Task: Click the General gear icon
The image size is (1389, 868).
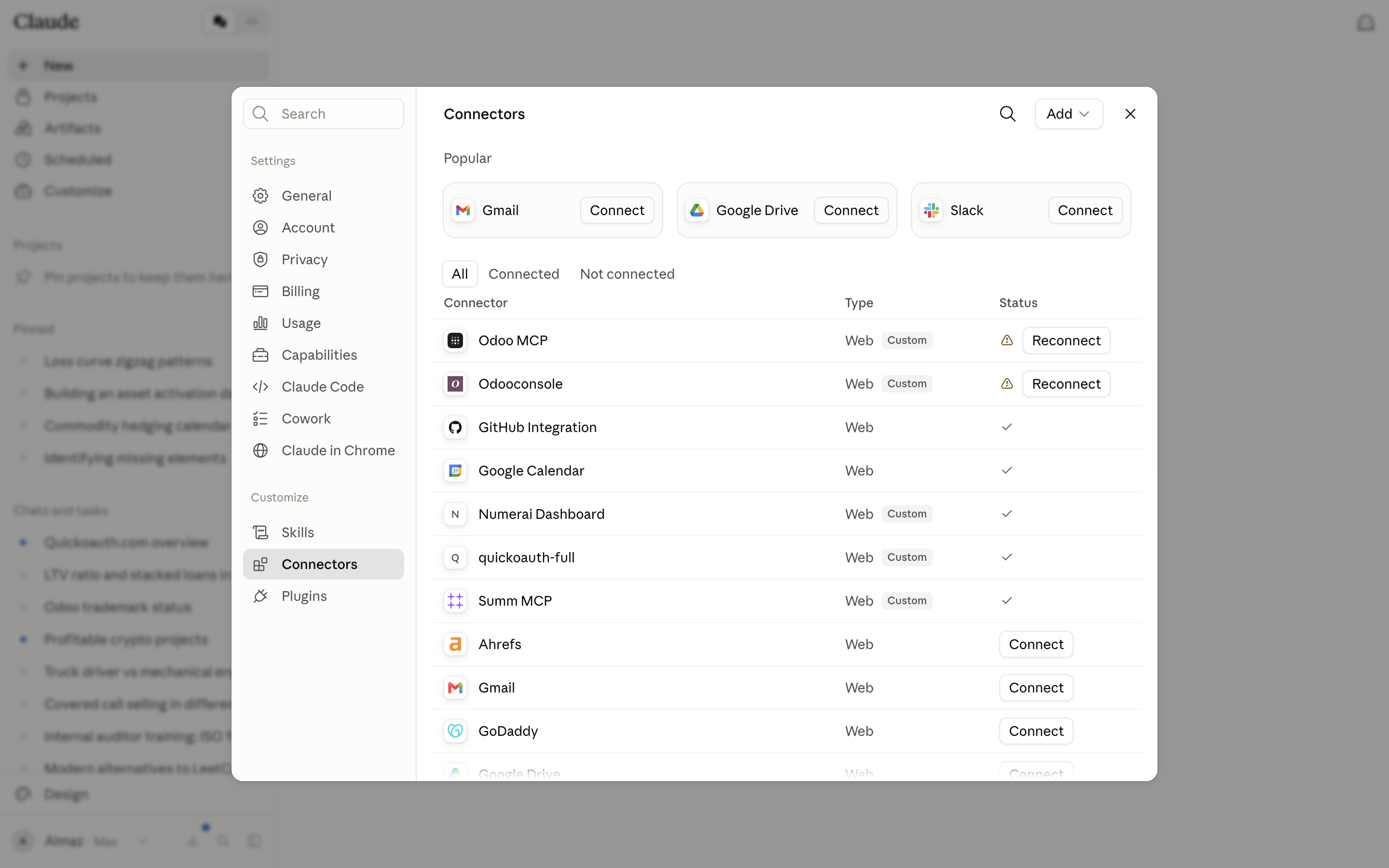Action: [x=260, y=196]
